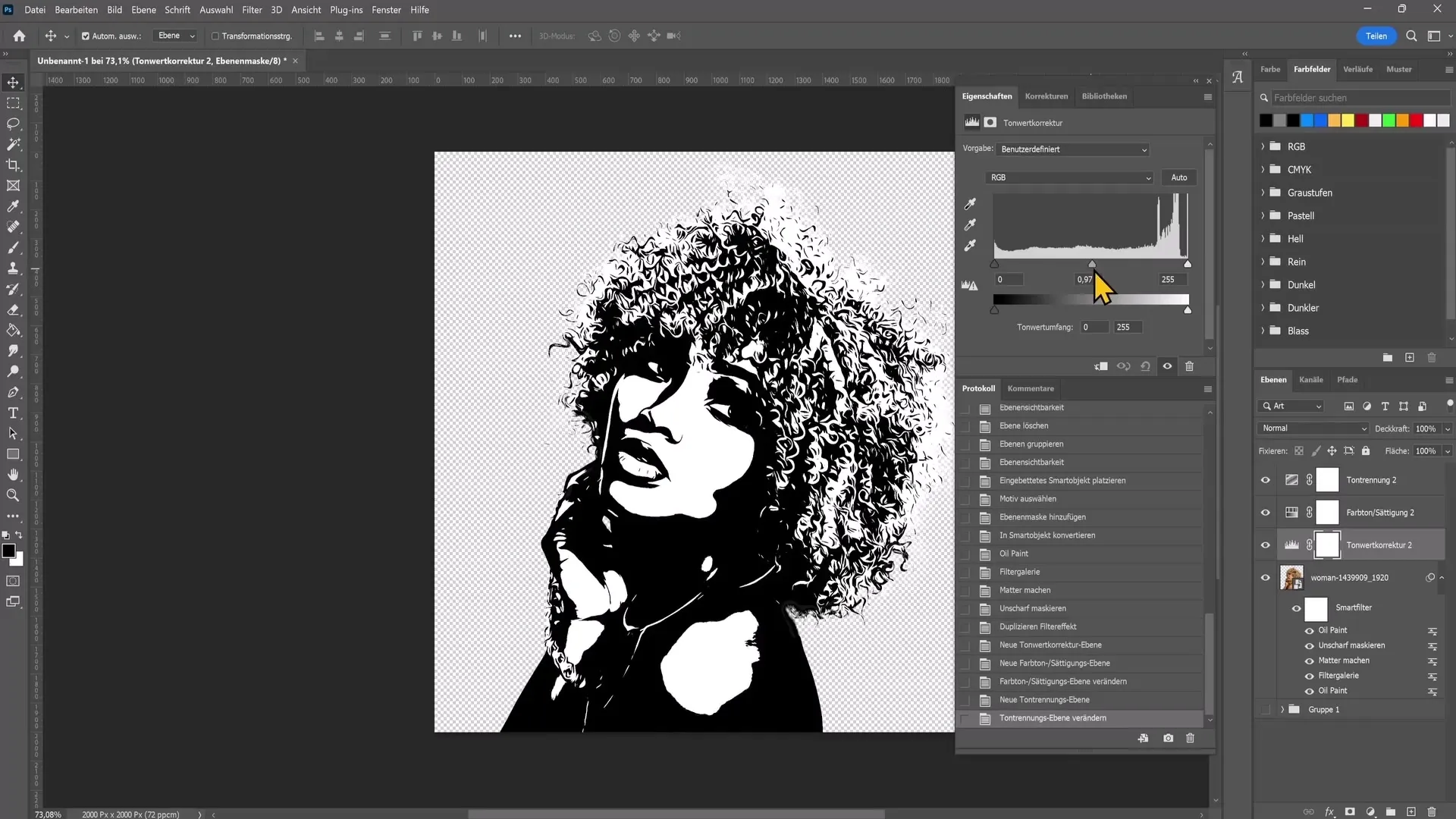
Task: Click the Auto button in Tonwertkorrektur
Action: pos(1179,177)
